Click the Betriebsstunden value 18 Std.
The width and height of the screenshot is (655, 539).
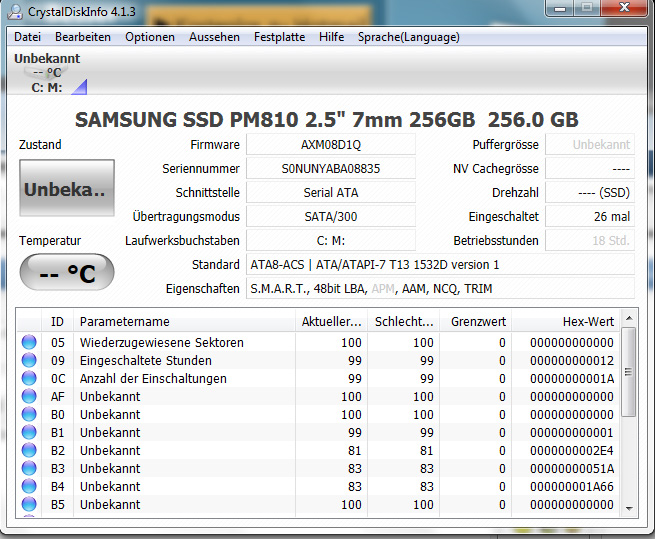[x=590, y=241]
